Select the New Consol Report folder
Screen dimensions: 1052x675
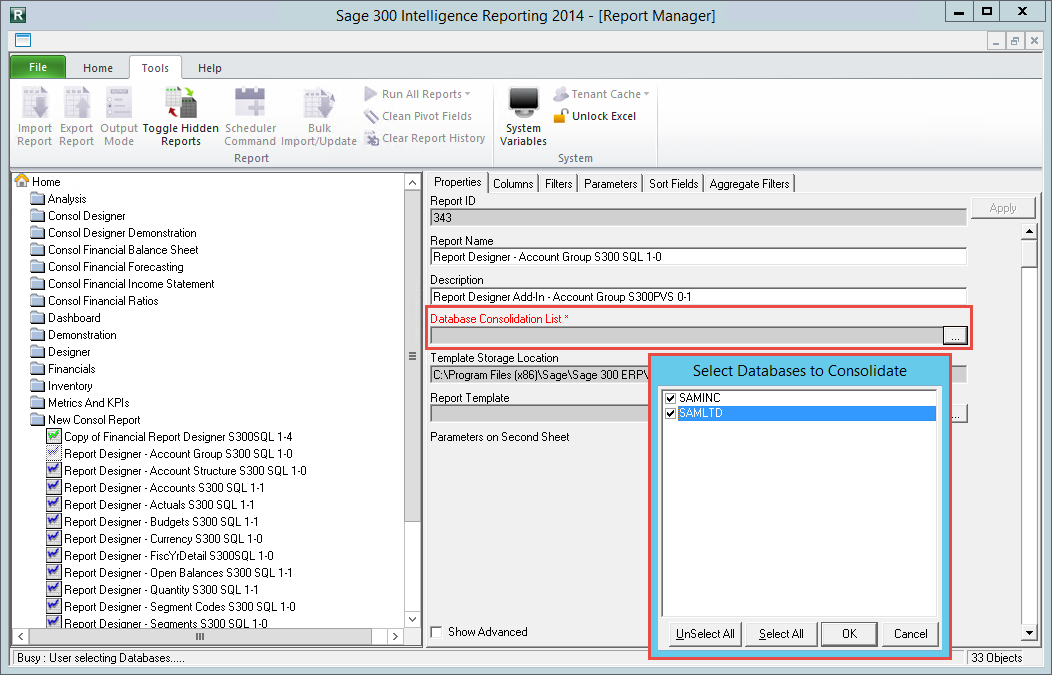[x=85, y=420]
